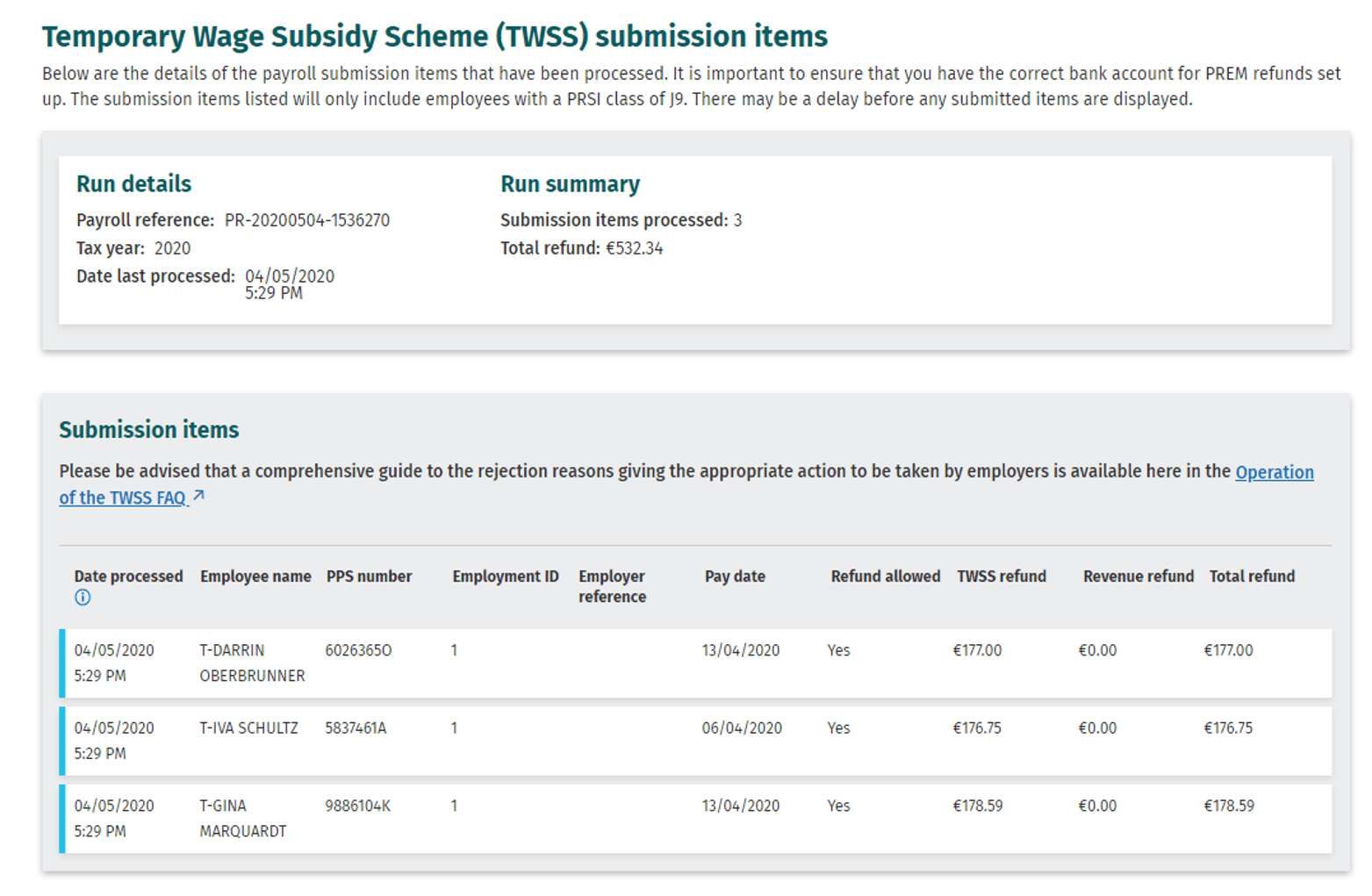Click Employment ID 1 for T-GINA MARQUARDT
This screenshot has height=896, width=1372.
coord(453,805)
